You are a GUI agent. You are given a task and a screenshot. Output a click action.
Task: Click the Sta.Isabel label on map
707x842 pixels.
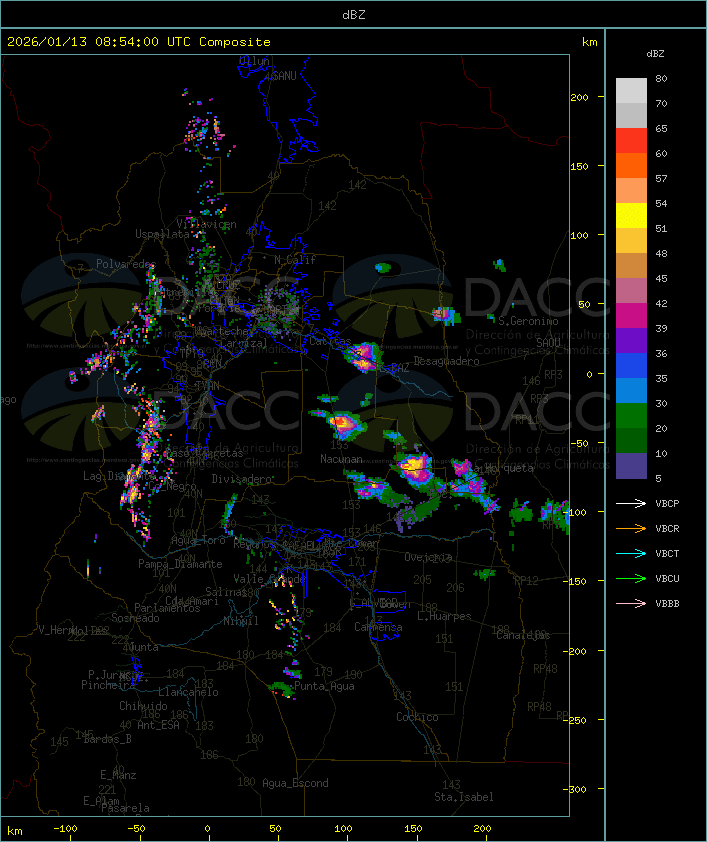[463, 797]
